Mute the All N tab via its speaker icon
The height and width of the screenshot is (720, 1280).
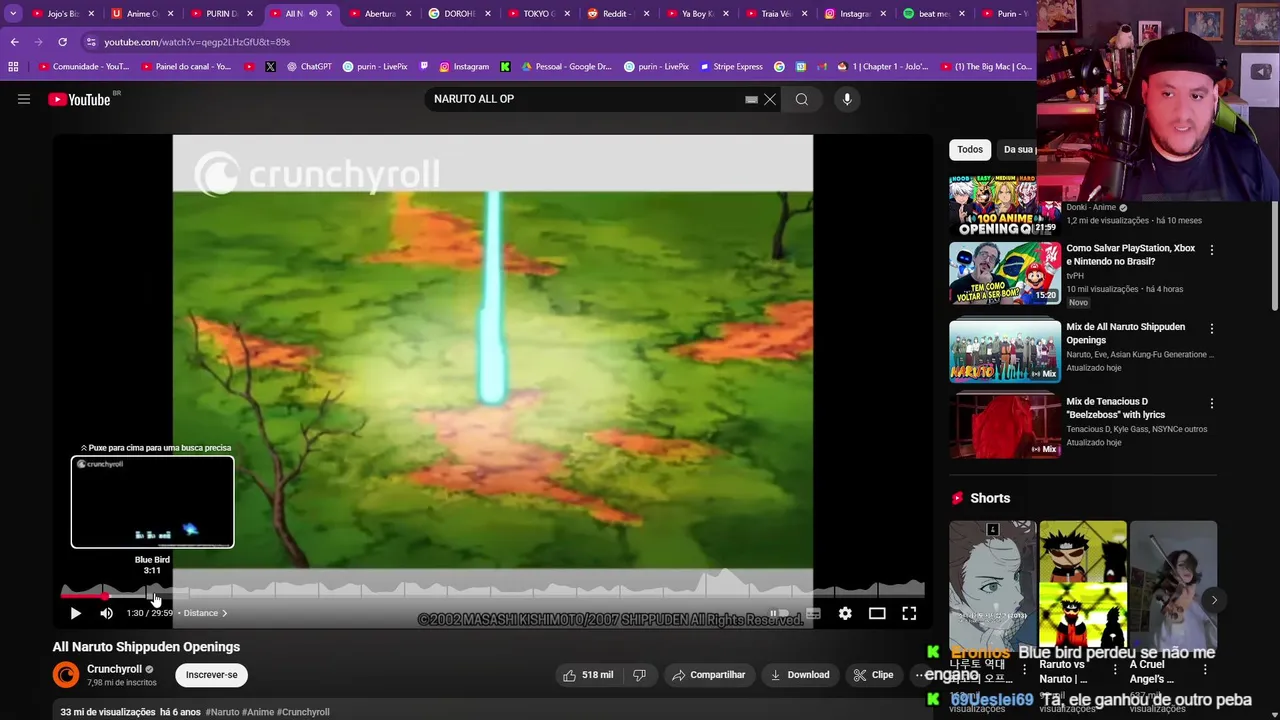pos(312,14)
